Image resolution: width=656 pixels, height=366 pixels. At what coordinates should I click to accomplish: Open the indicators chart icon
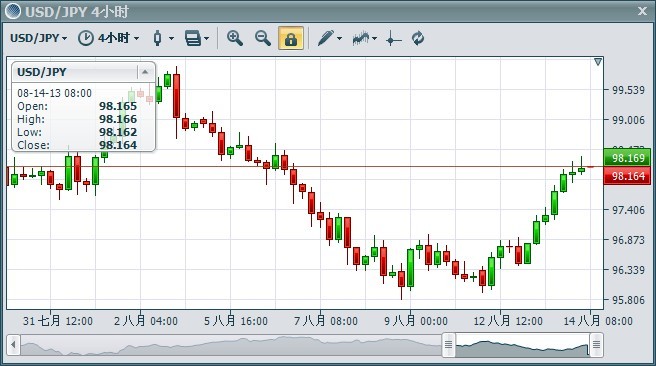[361, 38]
